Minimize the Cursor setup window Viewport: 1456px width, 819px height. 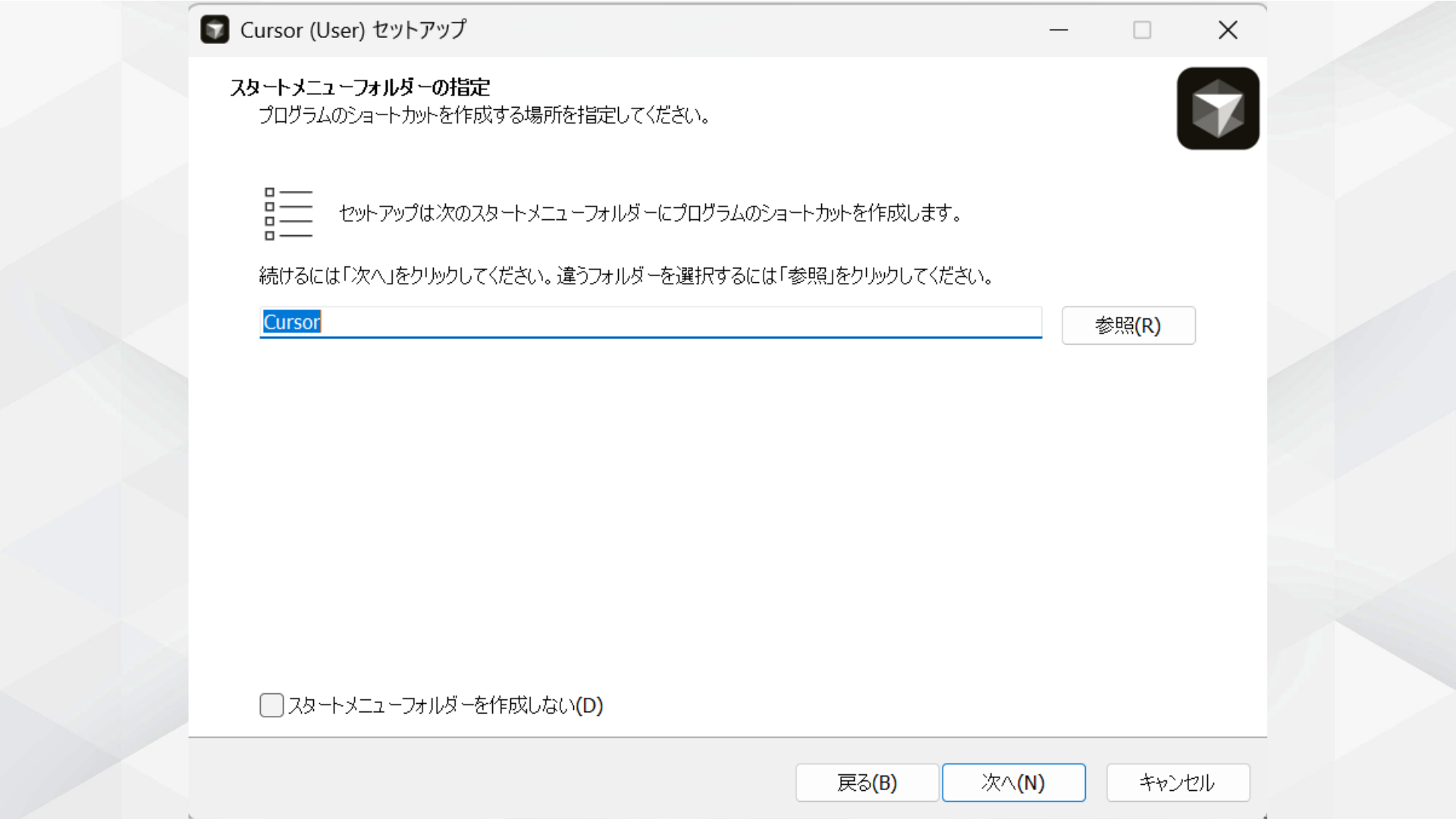point(1059,30)
